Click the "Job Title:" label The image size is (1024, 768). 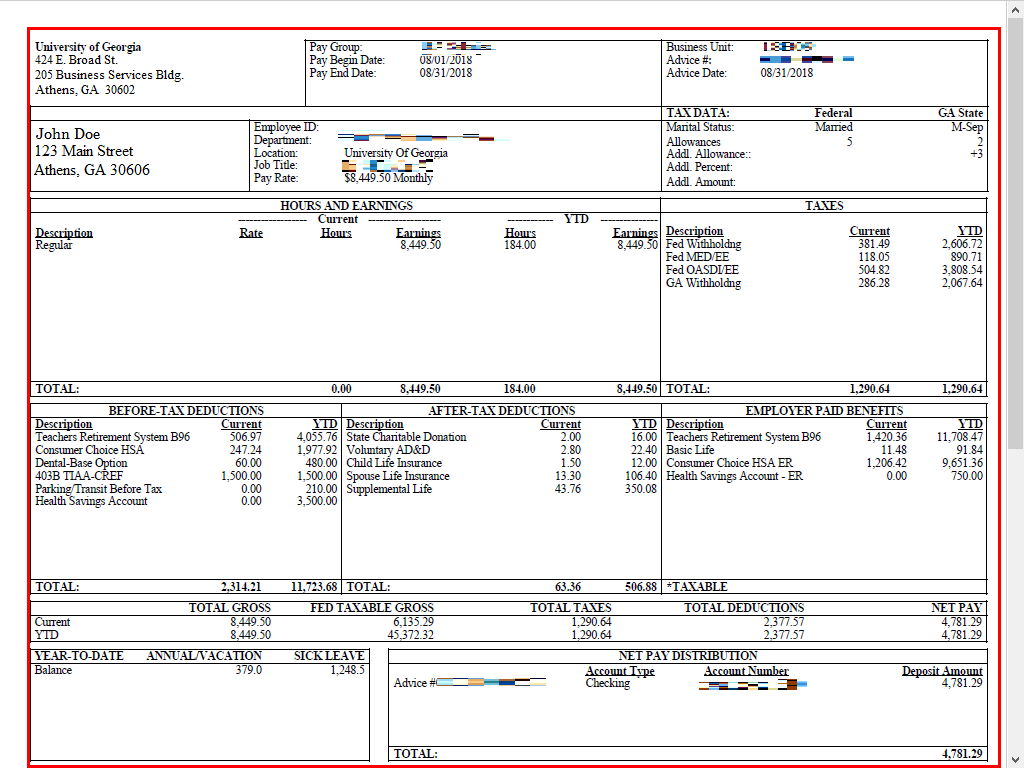276,165
